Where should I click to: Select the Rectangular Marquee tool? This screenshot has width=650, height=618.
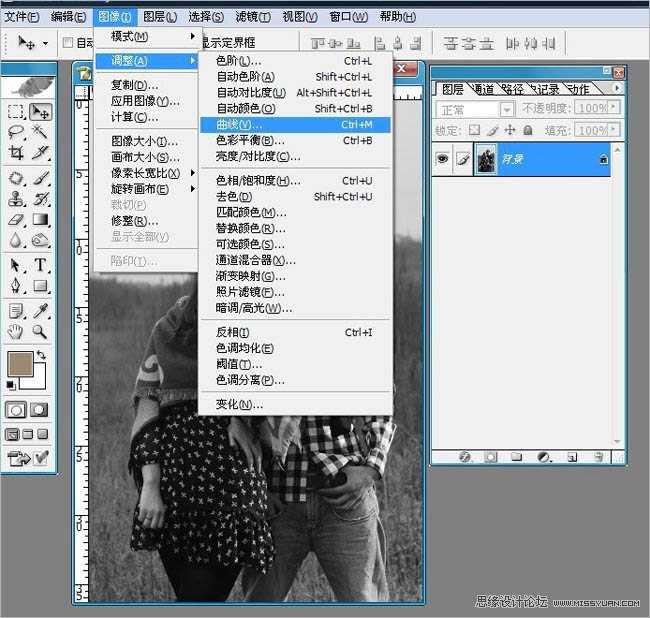pos(16,112)
